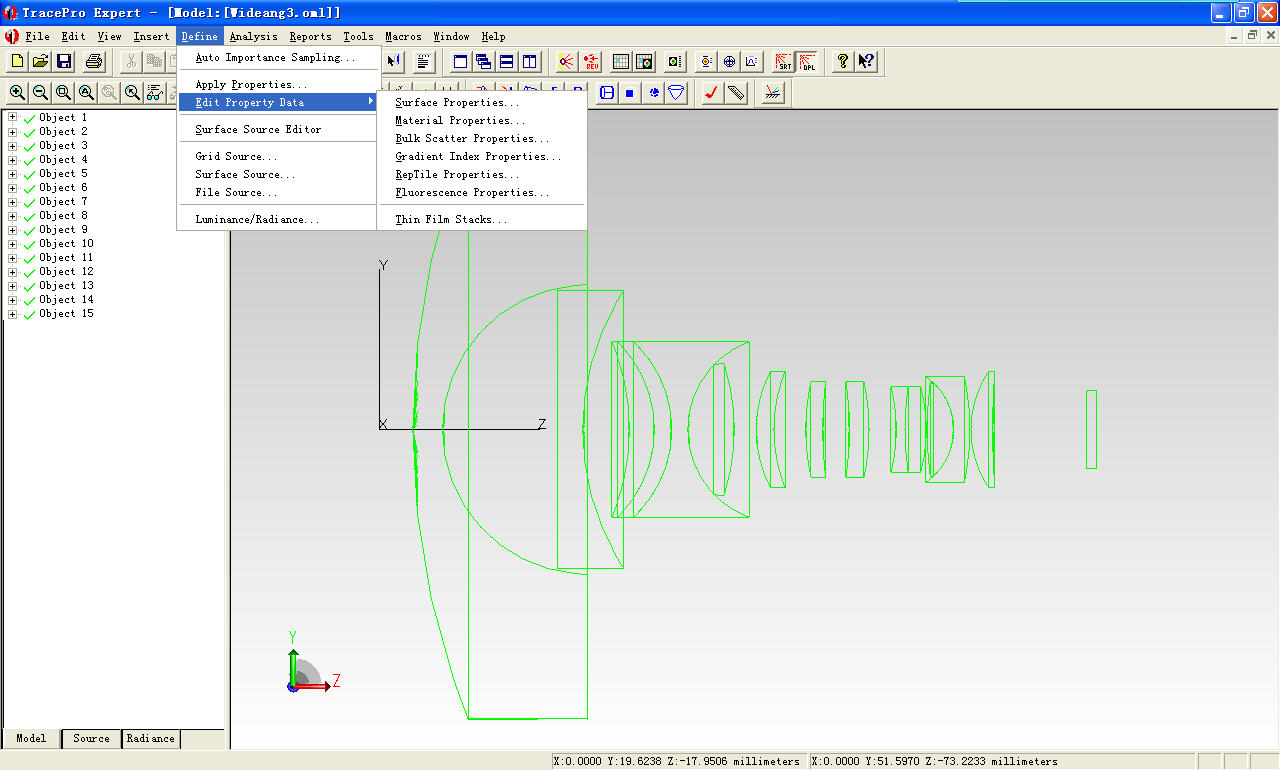Image resolution: width=1280 pixels, height=770 pixels.
Task: Select Object 10 in model tree
Action: [x=66, y=244]
